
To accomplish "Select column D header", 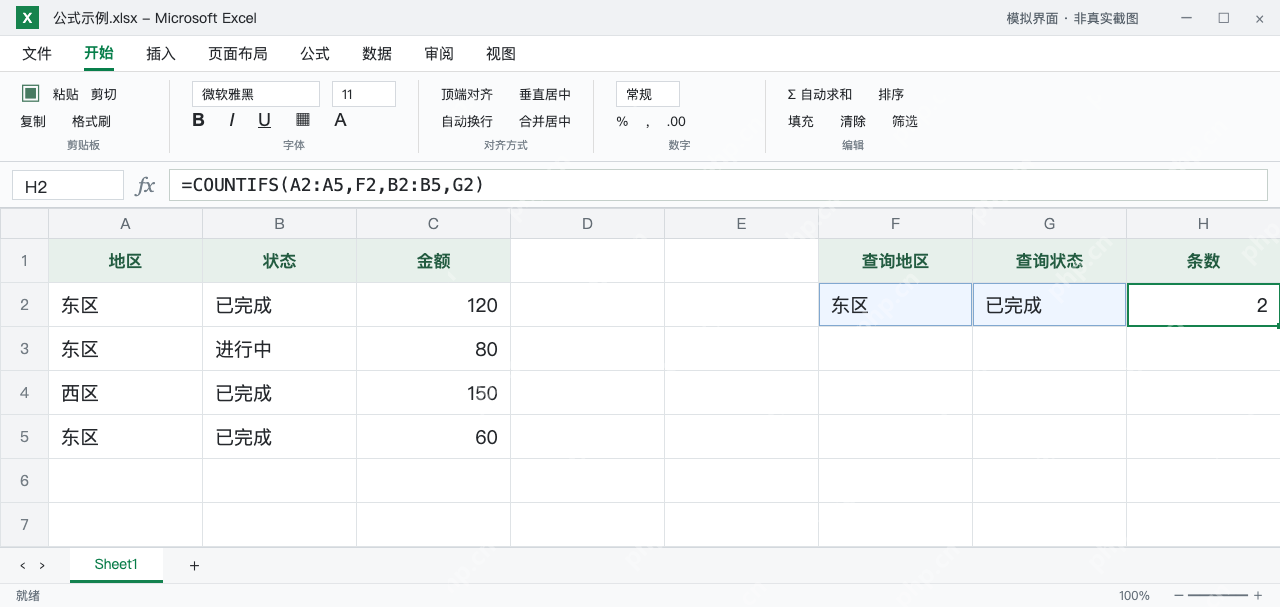I will pos(588,224).
